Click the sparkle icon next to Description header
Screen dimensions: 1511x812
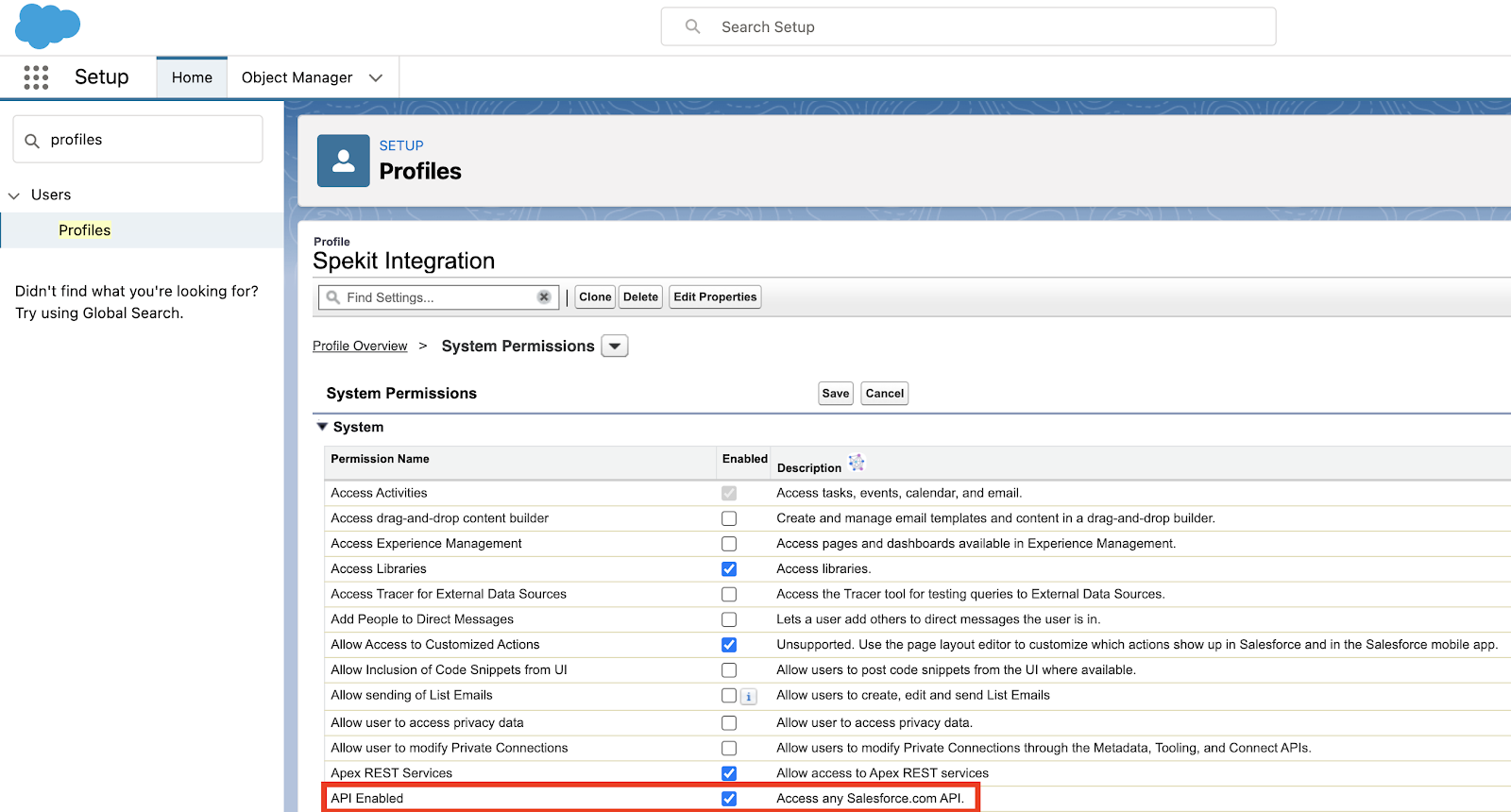tap(857, 462)
